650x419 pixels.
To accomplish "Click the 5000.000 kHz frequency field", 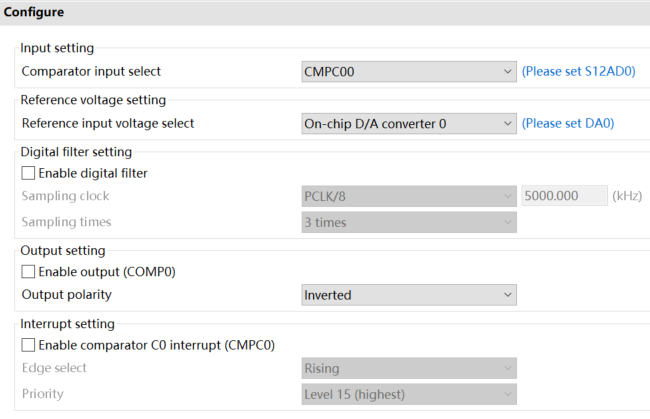I will click(x=564, y=196).
